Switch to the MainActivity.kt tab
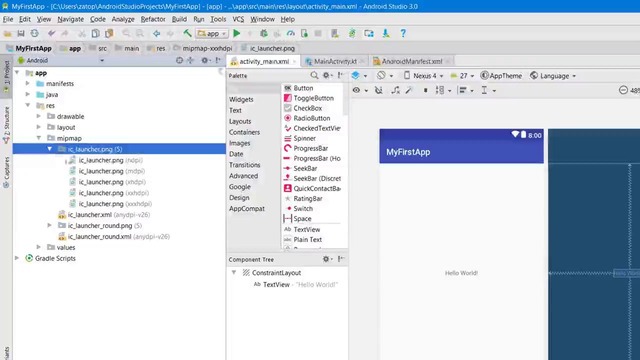The height and width of the screenshot is (360, 640). 335,61
